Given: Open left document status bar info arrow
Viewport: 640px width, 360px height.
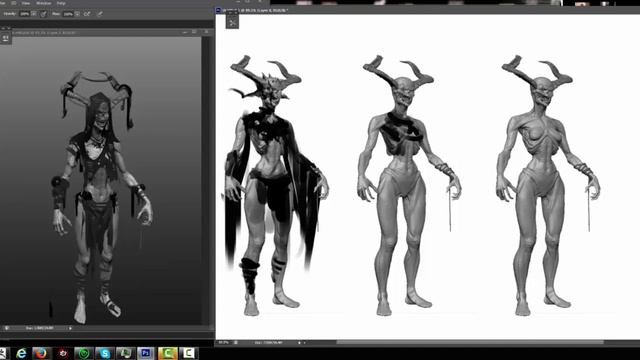Looking at the screenshot, I should click(70, 328).
